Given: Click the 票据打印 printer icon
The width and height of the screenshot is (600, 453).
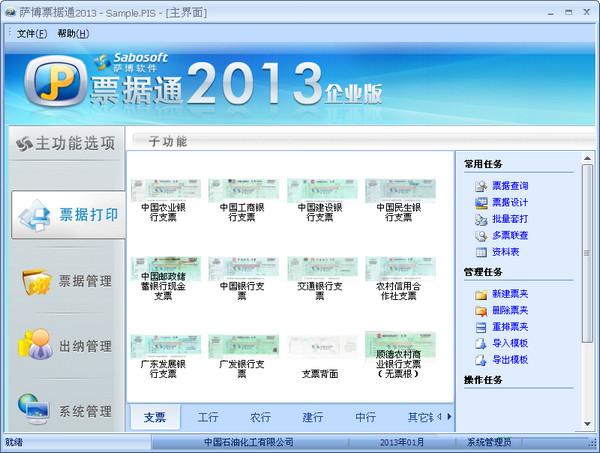Looking at the screenshot, I should tap(34, 215).
